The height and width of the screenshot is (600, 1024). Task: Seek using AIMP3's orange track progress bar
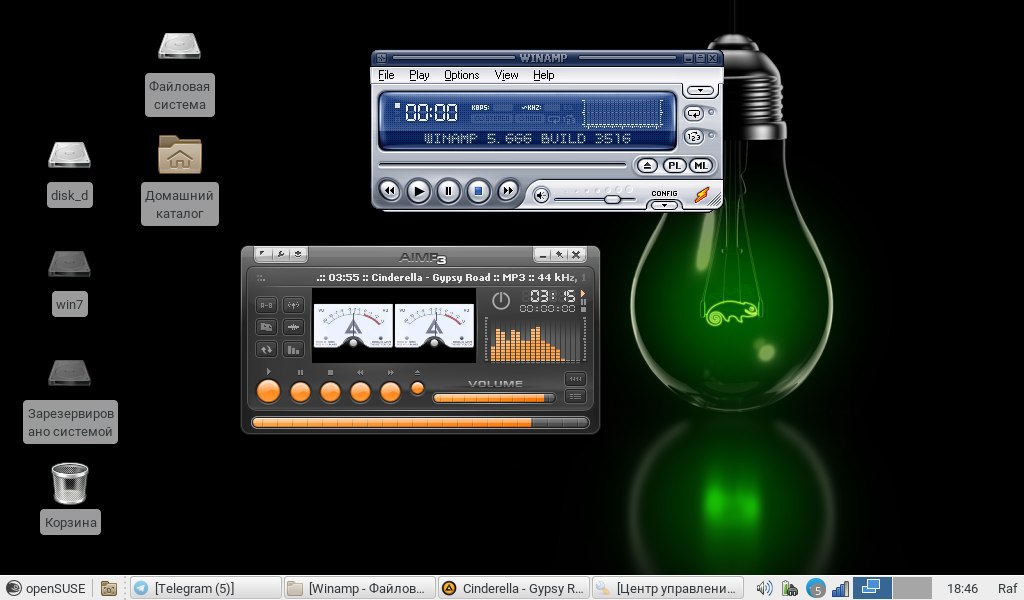[x=420, y=423]
